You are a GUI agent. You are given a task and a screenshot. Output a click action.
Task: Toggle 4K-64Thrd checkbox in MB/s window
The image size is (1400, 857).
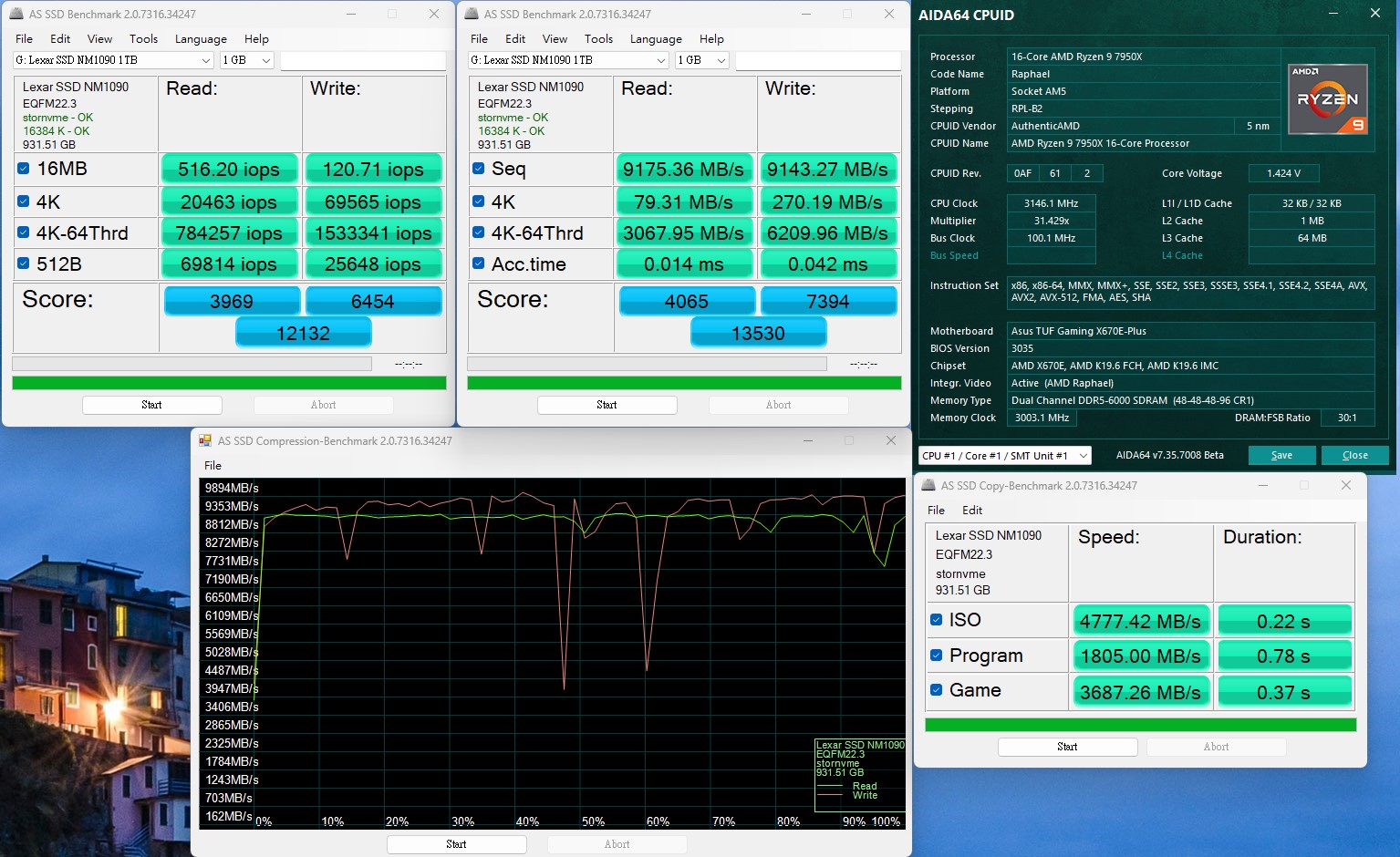click(478, 232)
